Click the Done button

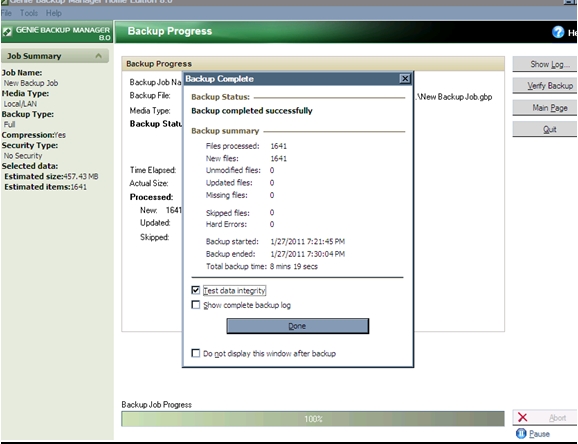pyautogui.click(x=297, y=326)
